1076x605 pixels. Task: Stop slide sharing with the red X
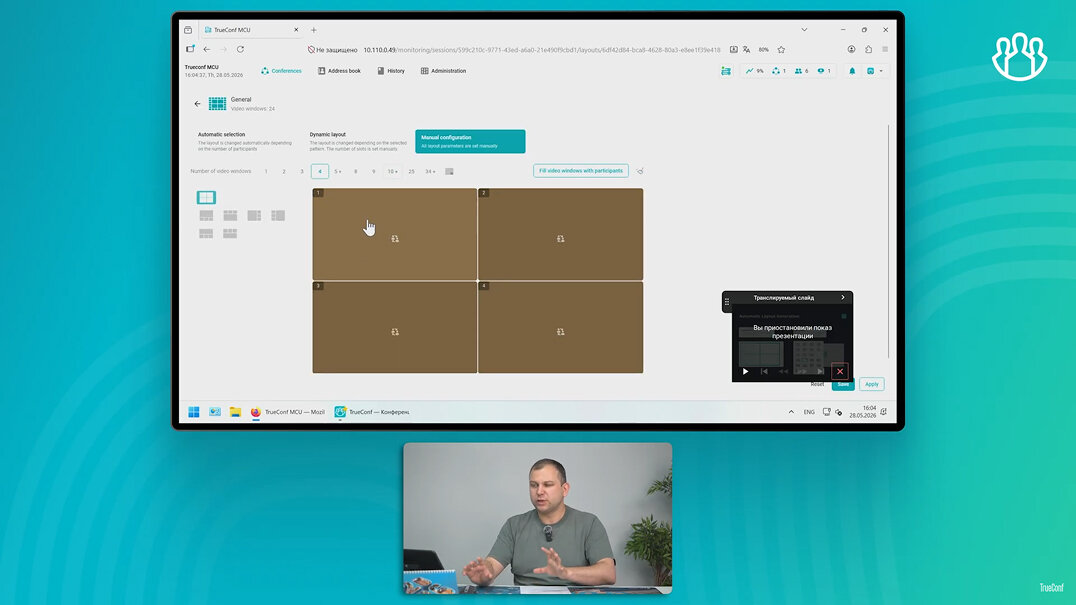[840, 371]
